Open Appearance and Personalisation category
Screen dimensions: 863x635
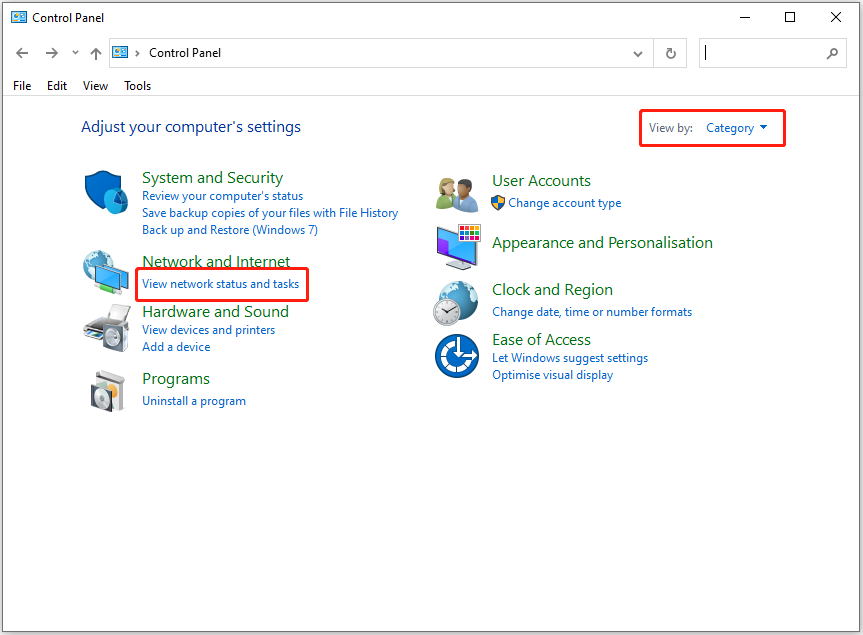coord(602,243)
